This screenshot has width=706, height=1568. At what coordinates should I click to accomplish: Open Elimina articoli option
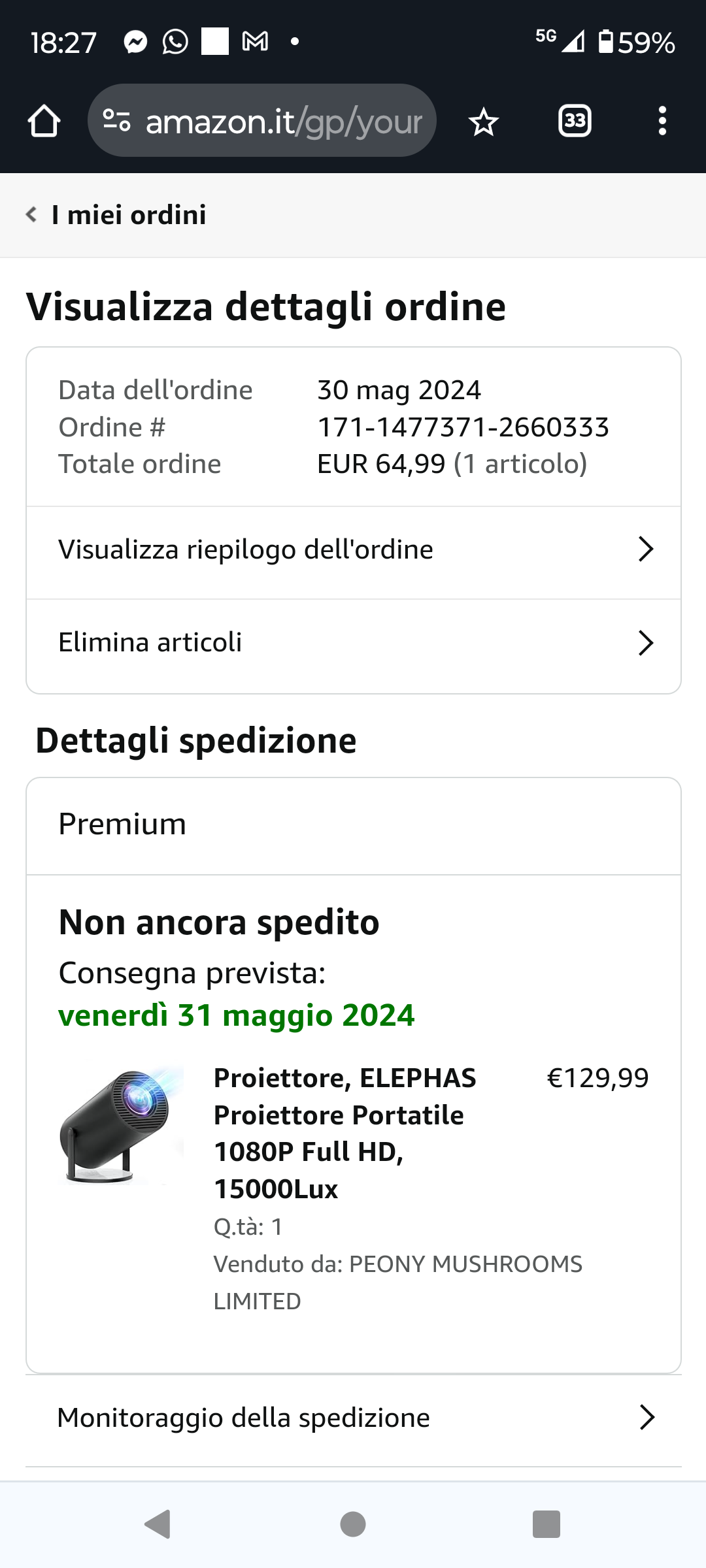coord(150,643)
